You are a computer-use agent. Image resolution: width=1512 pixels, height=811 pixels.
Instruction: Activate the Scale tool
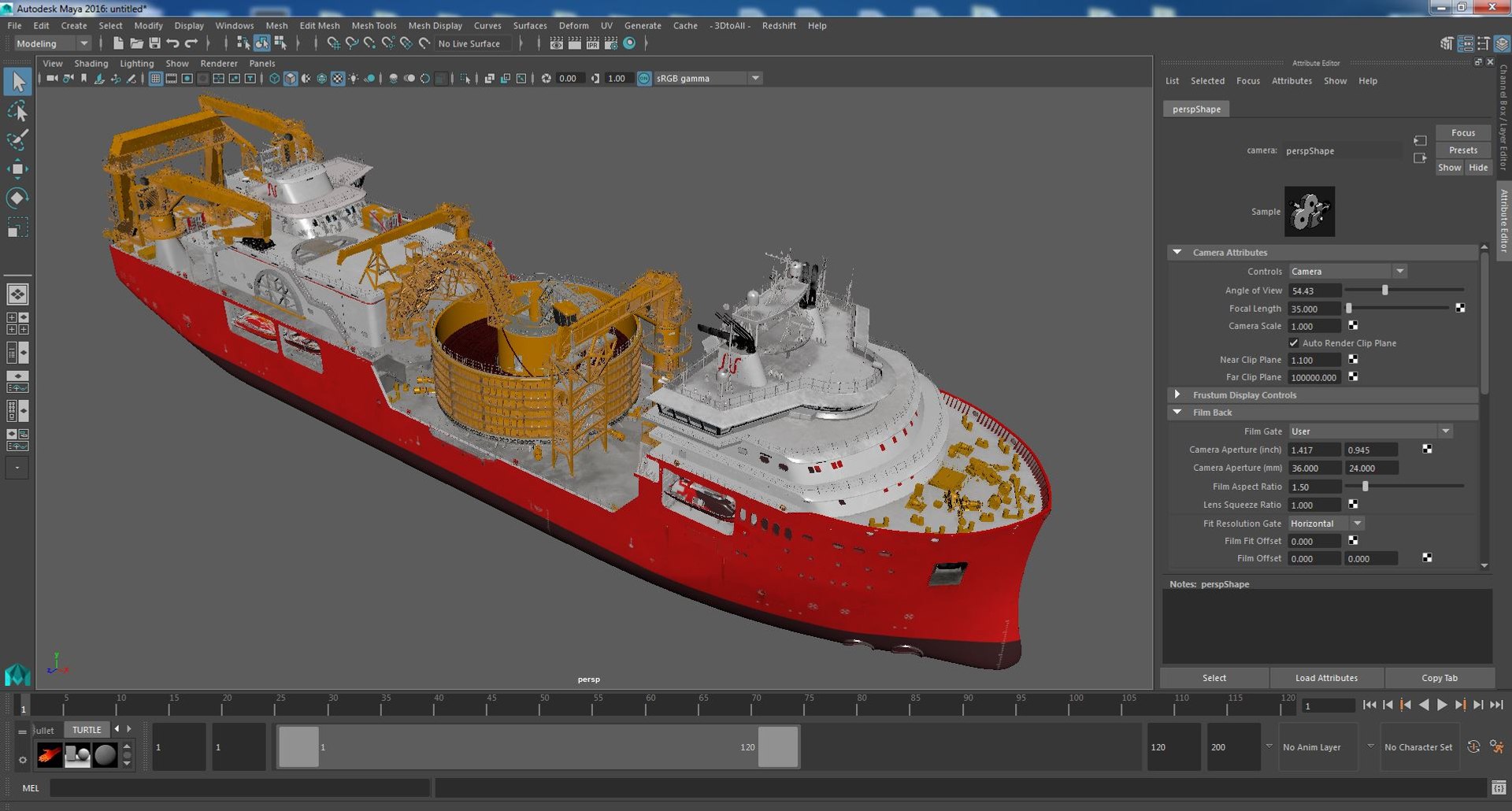click(17, 228)
